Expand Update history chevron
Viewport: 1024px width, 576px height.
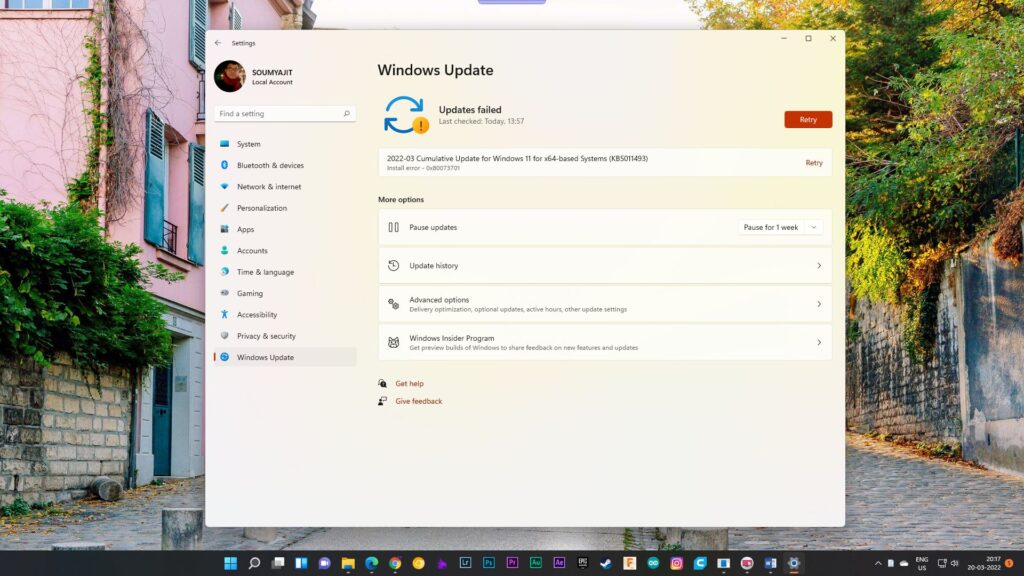pyautogui.click(x=819, y=266)
